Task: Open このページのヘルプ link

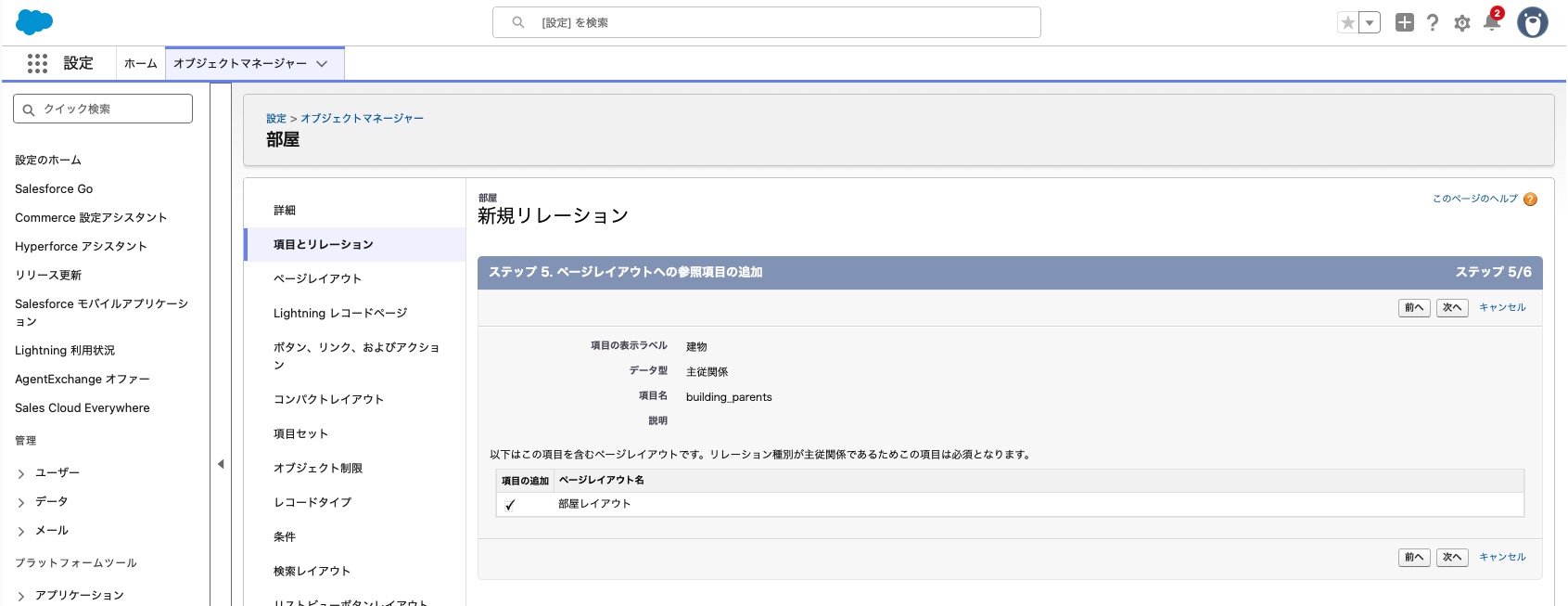Action: click(1474, 199)
